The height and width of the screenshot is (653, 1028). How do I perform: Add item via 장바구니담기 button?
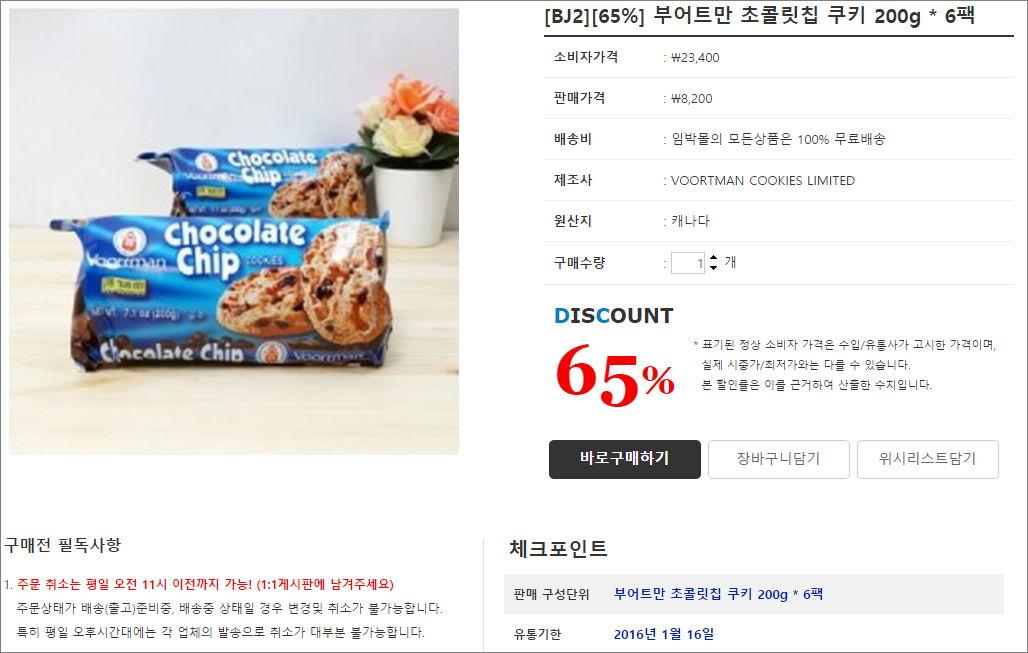click(x=779, y=459)
